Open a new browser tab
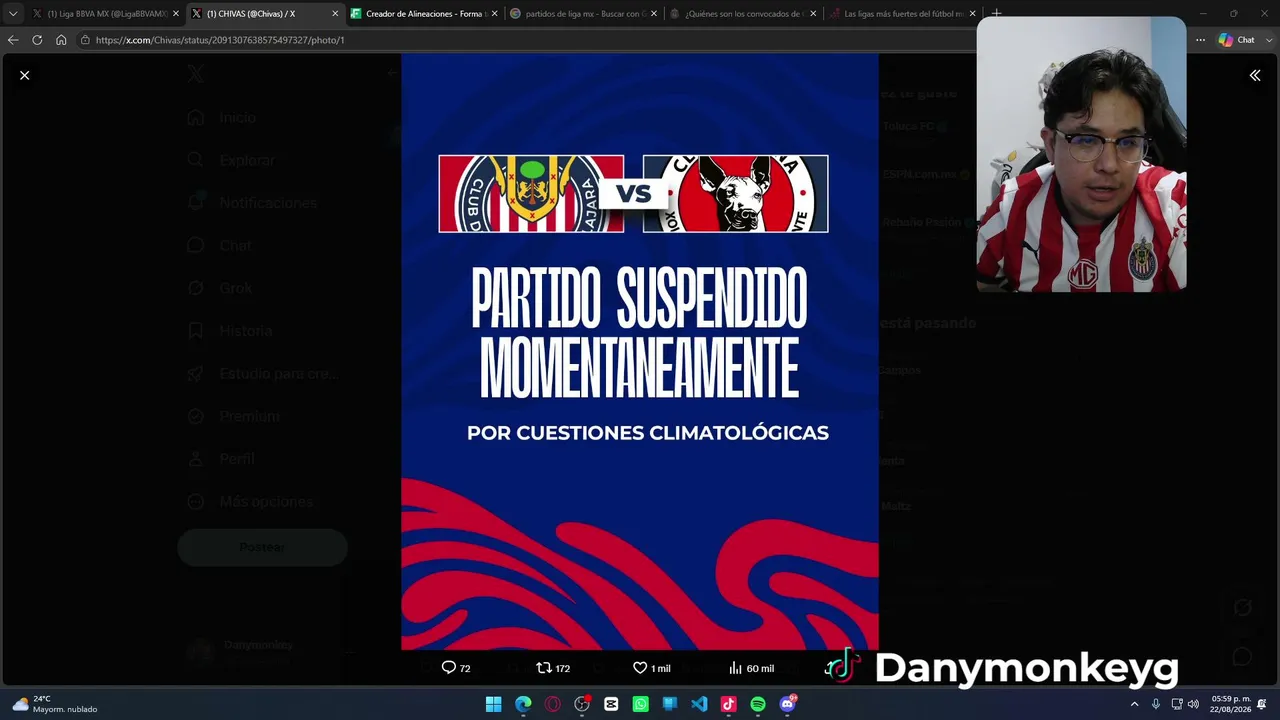The image size is (1280, 720). (x=996, y=14)
